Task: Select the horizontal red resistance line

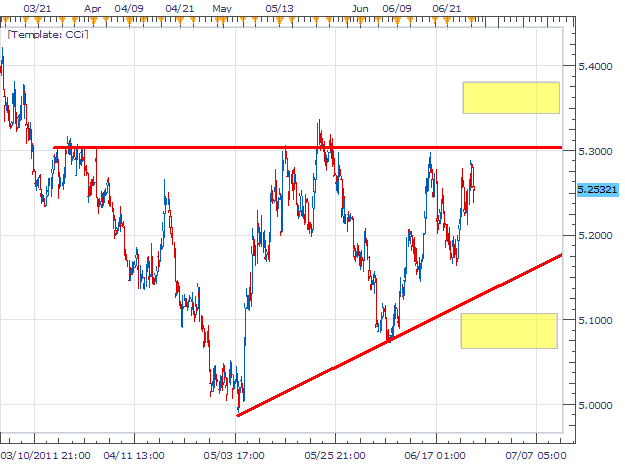Action: tap(307, 148)
